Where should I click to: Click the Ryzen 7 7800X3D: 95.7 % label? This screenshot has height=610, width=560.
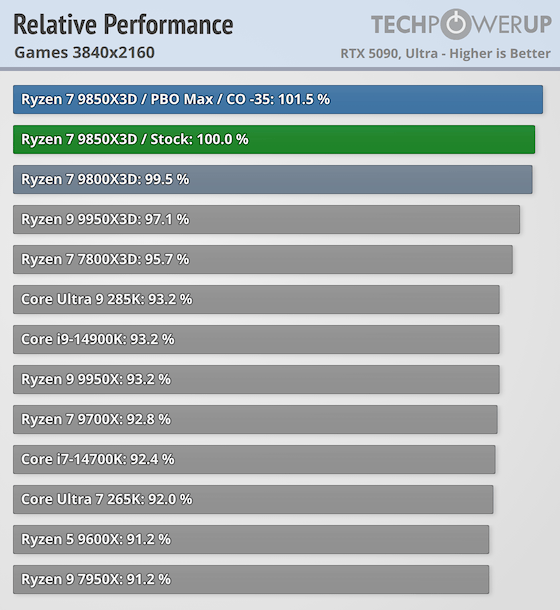(105, 259)
